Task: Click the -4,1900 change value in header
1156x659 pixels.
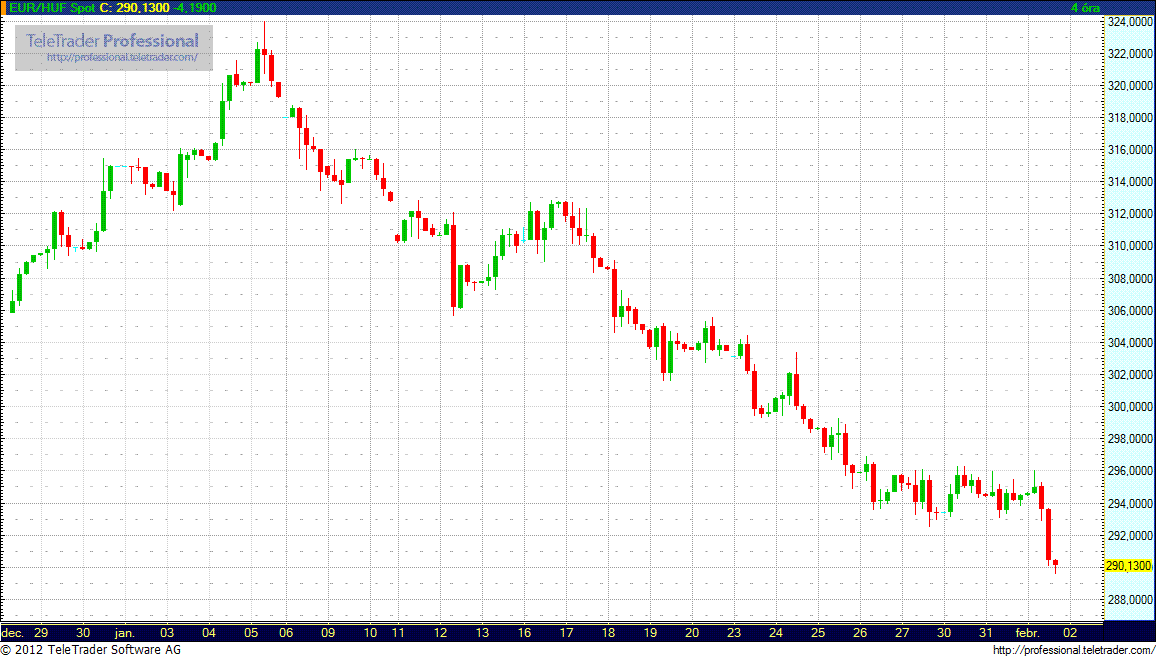Action: pyautogui.click(x=194, y=7)
